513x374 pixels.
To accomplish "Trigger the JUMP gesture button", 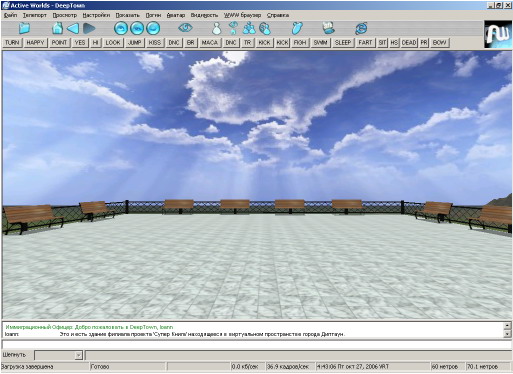I will click(x=134, y=43).
